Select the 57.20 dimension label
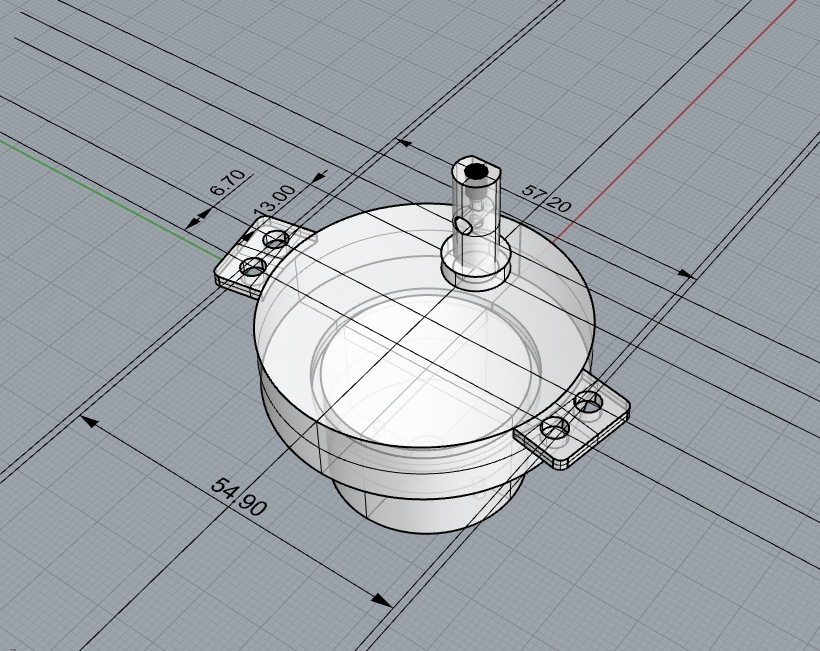 [546, 199]
